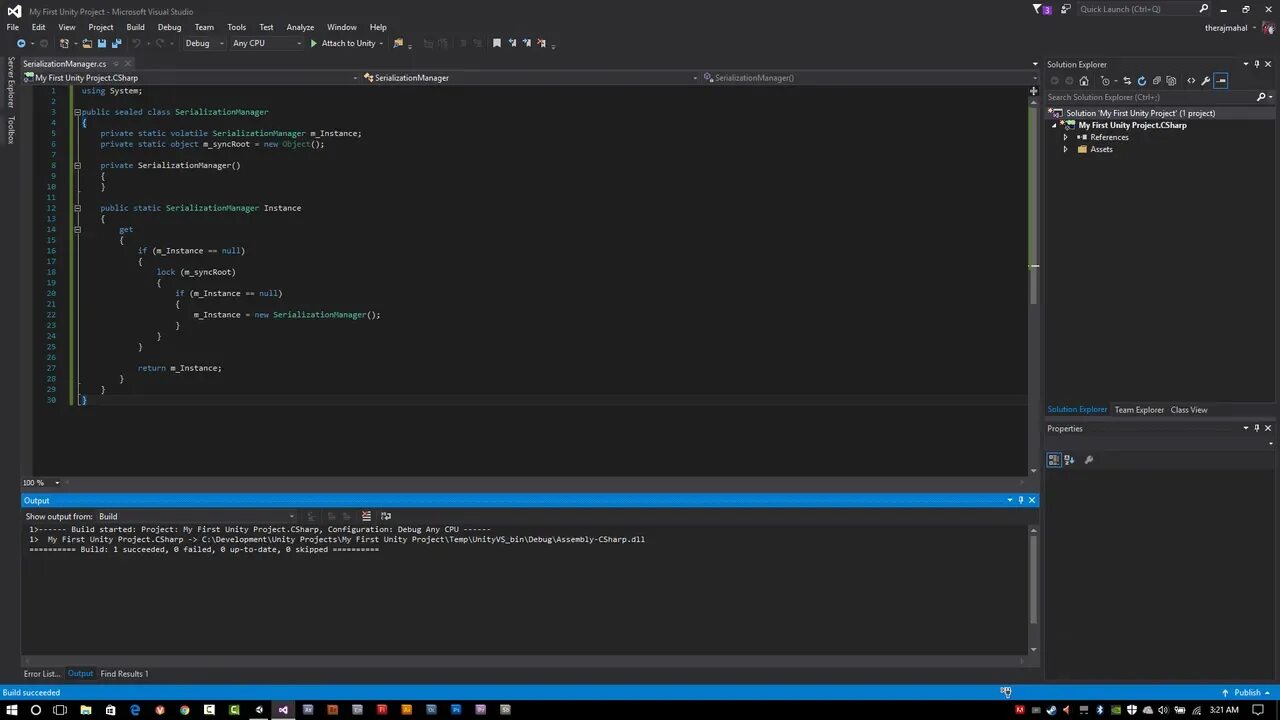Viewport: 1280px width, 720px height.
Task: Click the Edge browser taskbar icon
Action: click(135, 710)
